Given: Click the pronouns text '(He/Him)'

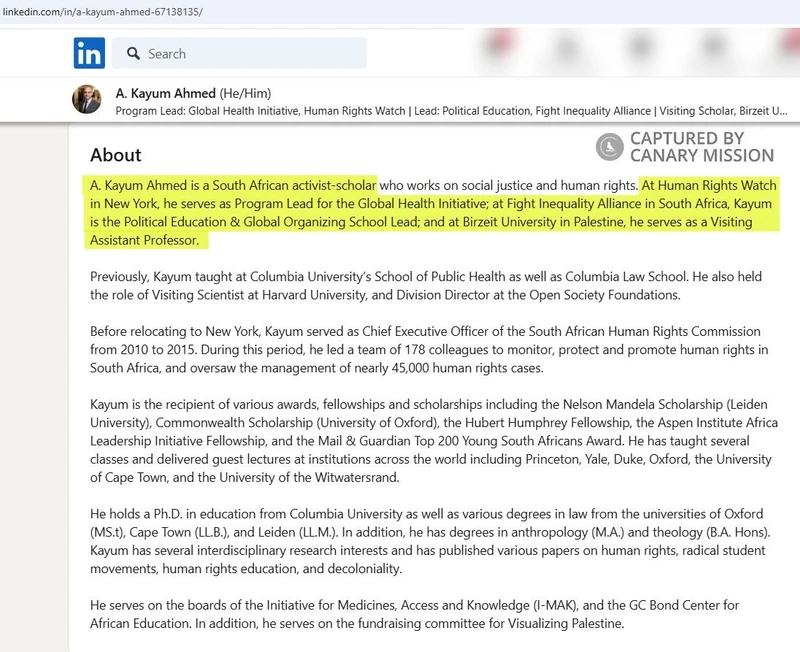Looking at the screenshot, I should coord(245,93).
